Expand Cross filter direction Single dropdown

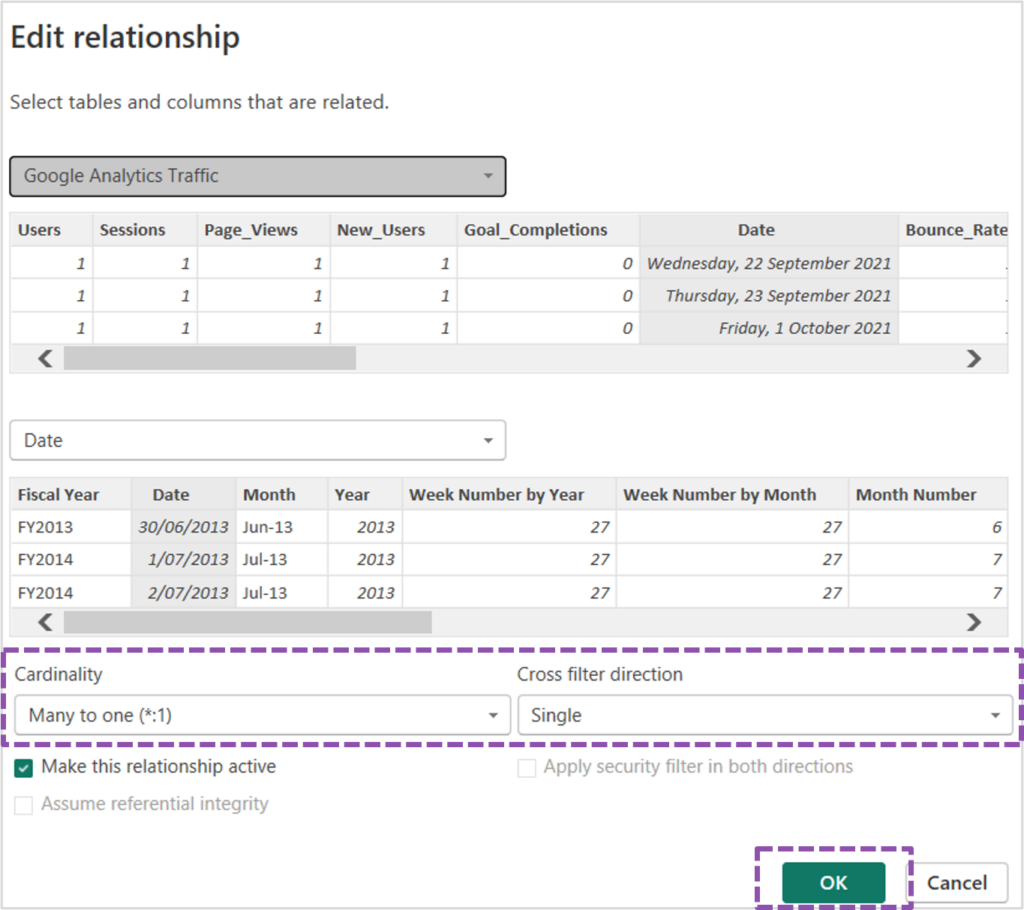click(765, 715)
